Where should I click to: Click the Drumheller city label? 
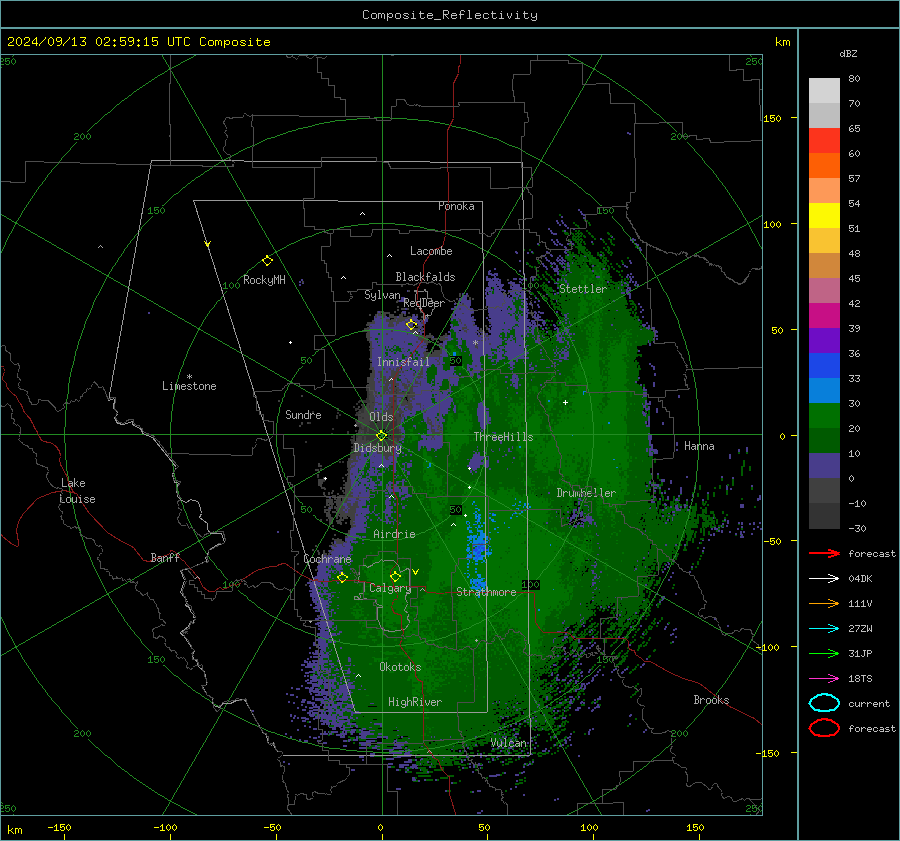586,493
